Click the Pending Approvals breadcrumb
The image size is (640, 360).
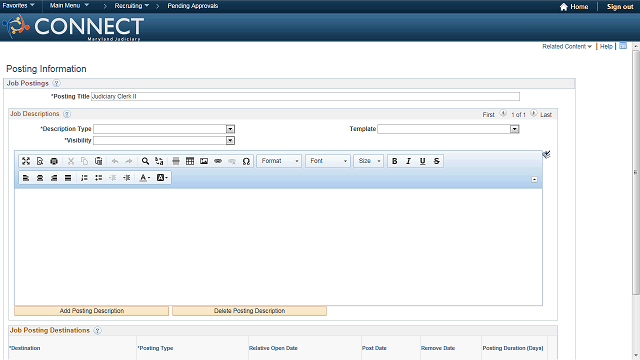[x=193, y=6]
